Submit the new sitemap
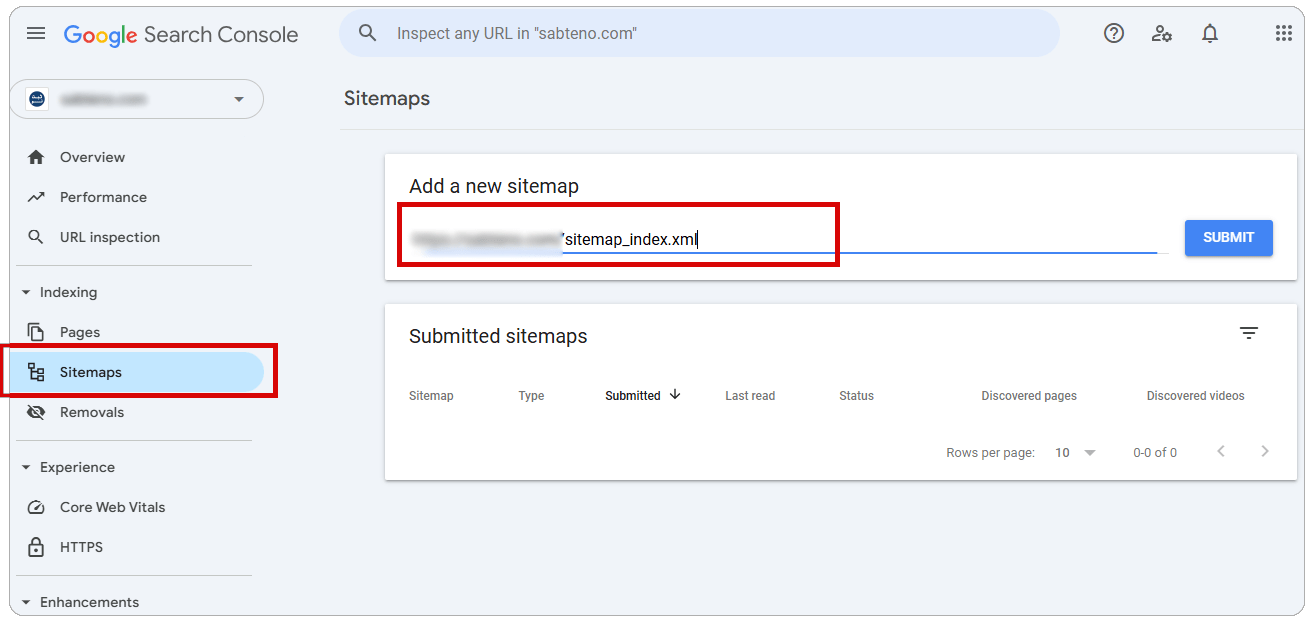 click(x=1228, y=238)
